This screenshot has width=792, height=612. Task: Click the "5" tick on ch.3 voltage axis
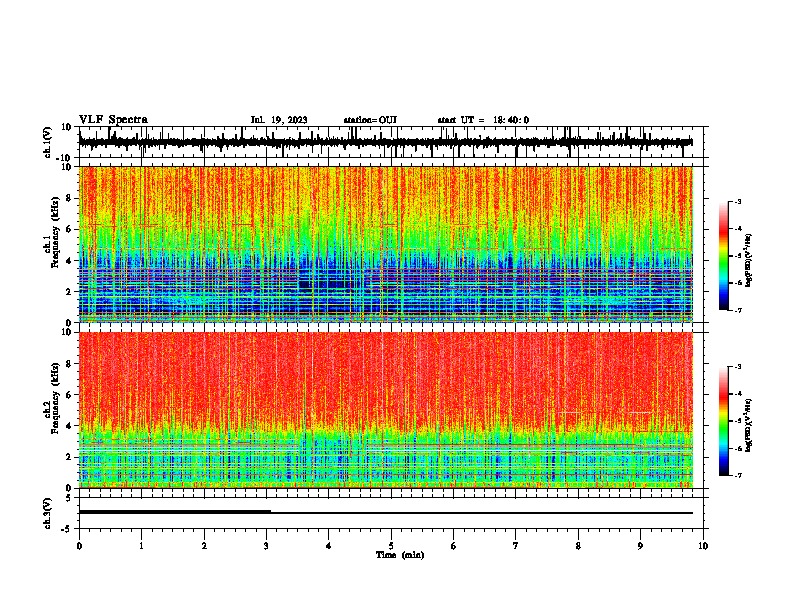point(70,498)
